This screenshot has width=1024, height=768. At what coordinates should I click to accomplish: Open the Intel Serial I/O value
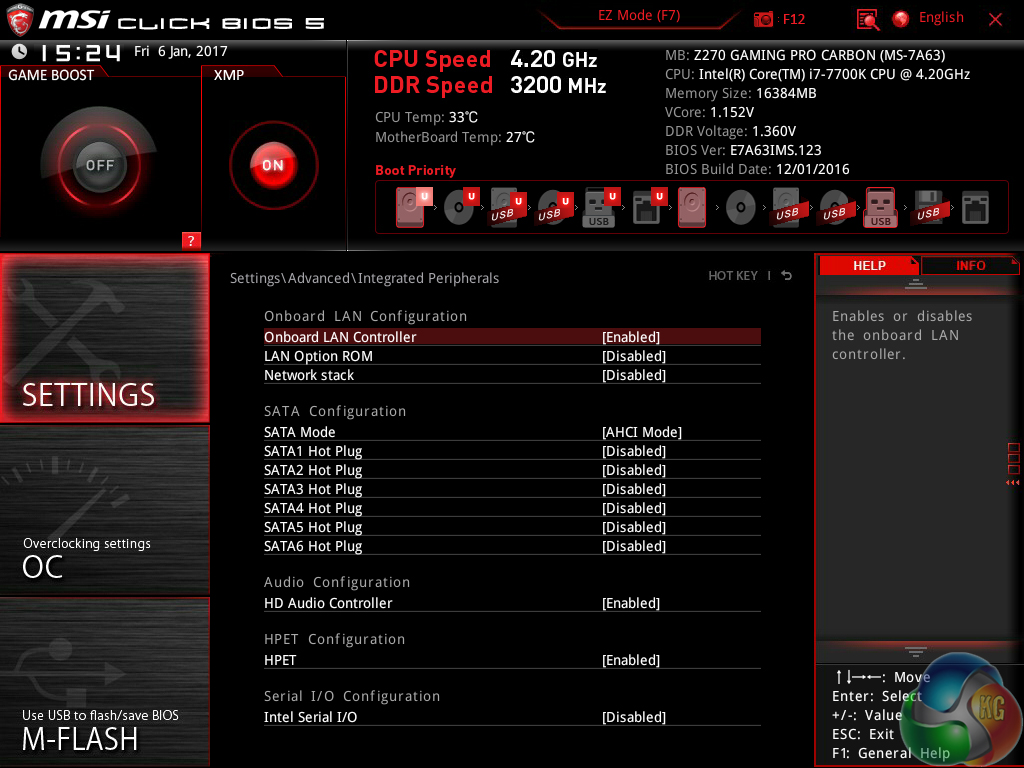point(634,717)
